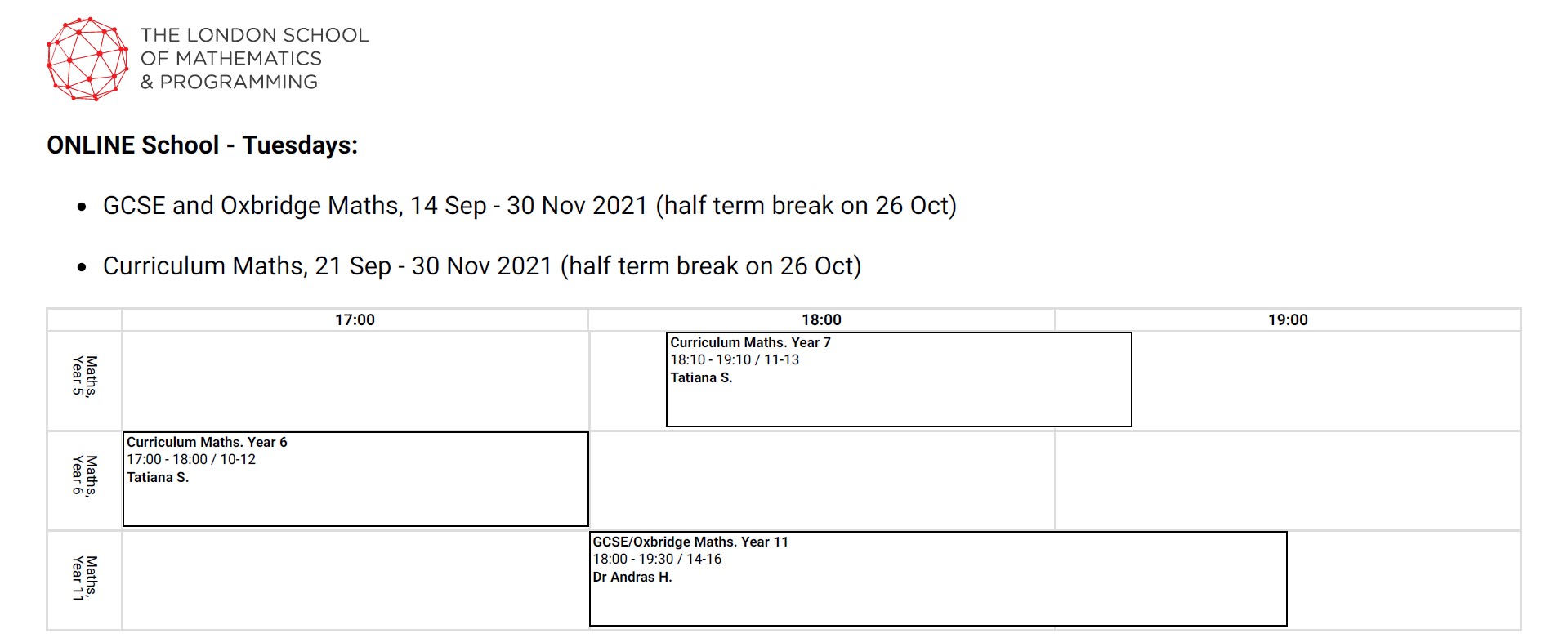
Task: Click the 18:00 - 19:30 / 14-16 time text
Action: 657,559
